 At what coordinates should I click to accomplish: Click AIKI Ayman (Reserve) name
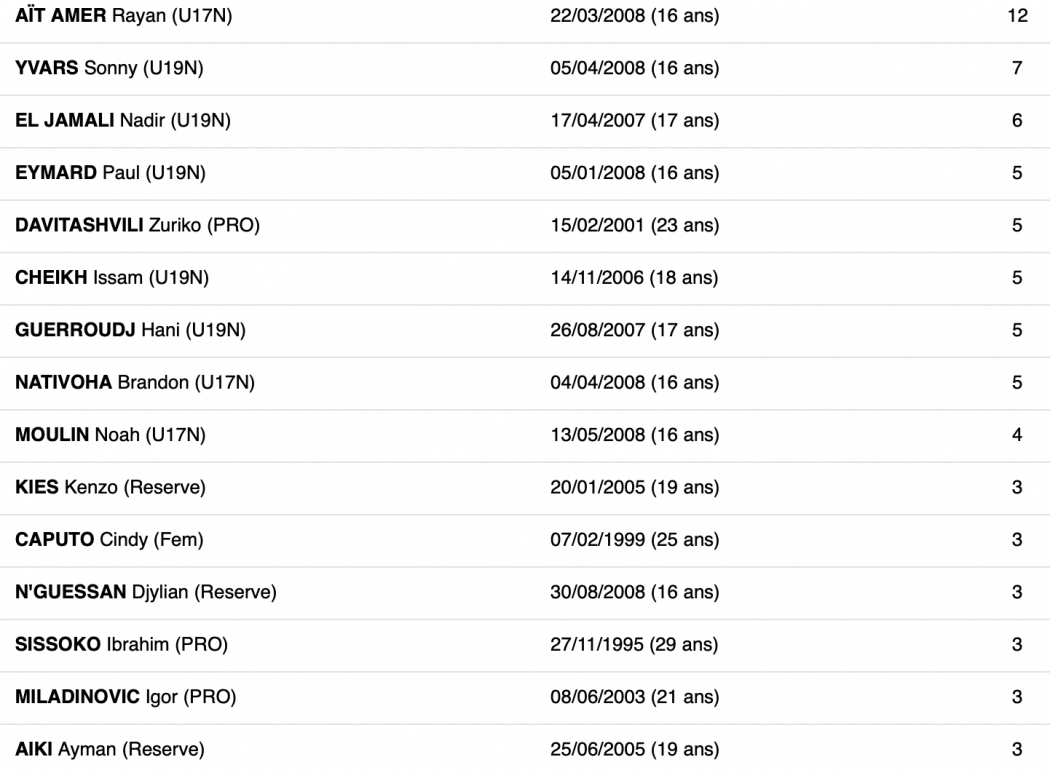point(110,749)
